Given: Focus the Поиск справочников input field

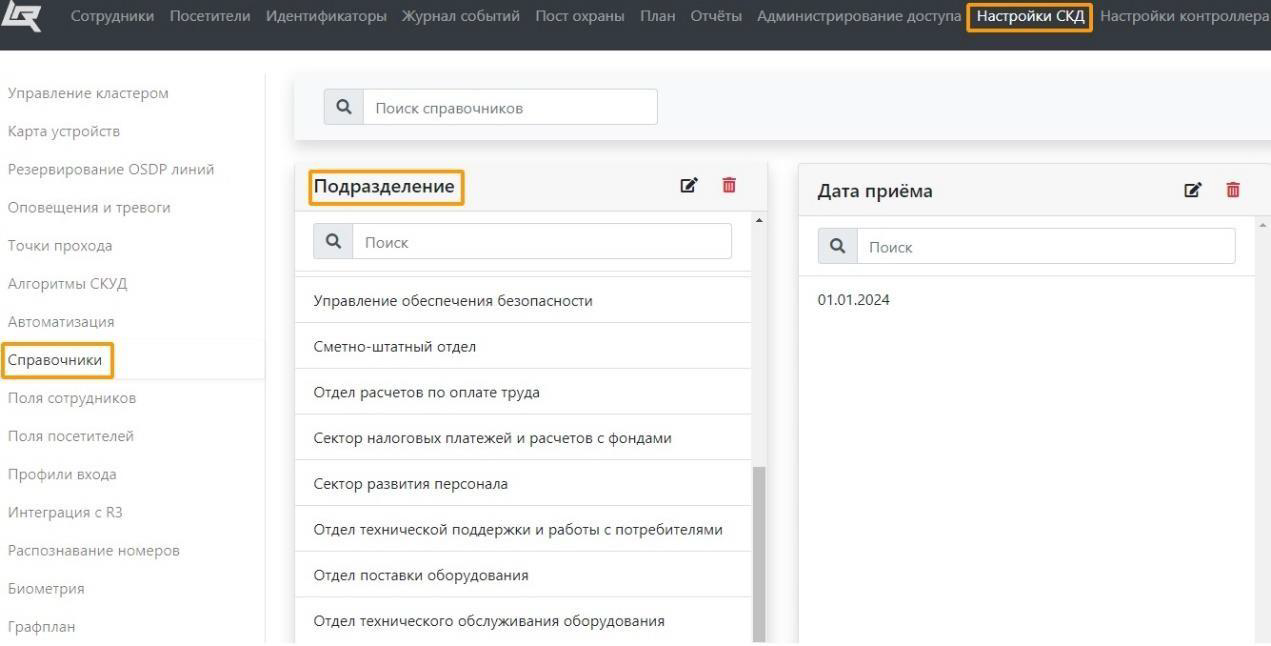Looking at the screenshot, I should click(509, 108).
